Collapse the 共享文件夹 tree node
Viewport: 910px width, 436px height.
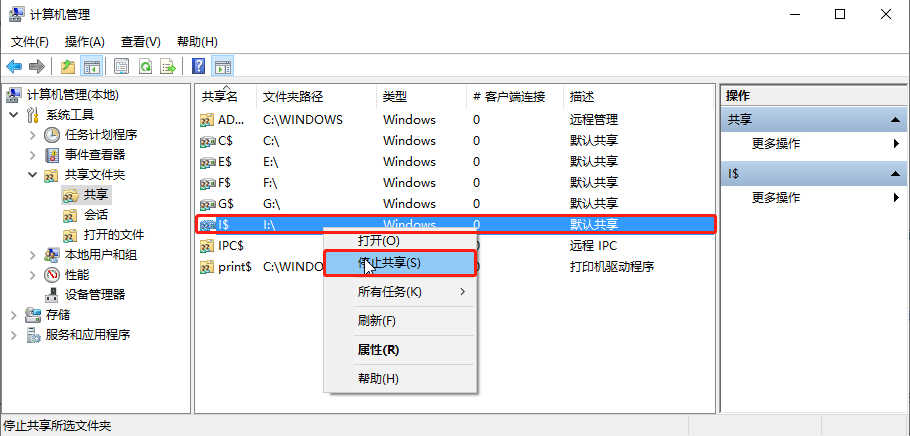coord(32,175)
